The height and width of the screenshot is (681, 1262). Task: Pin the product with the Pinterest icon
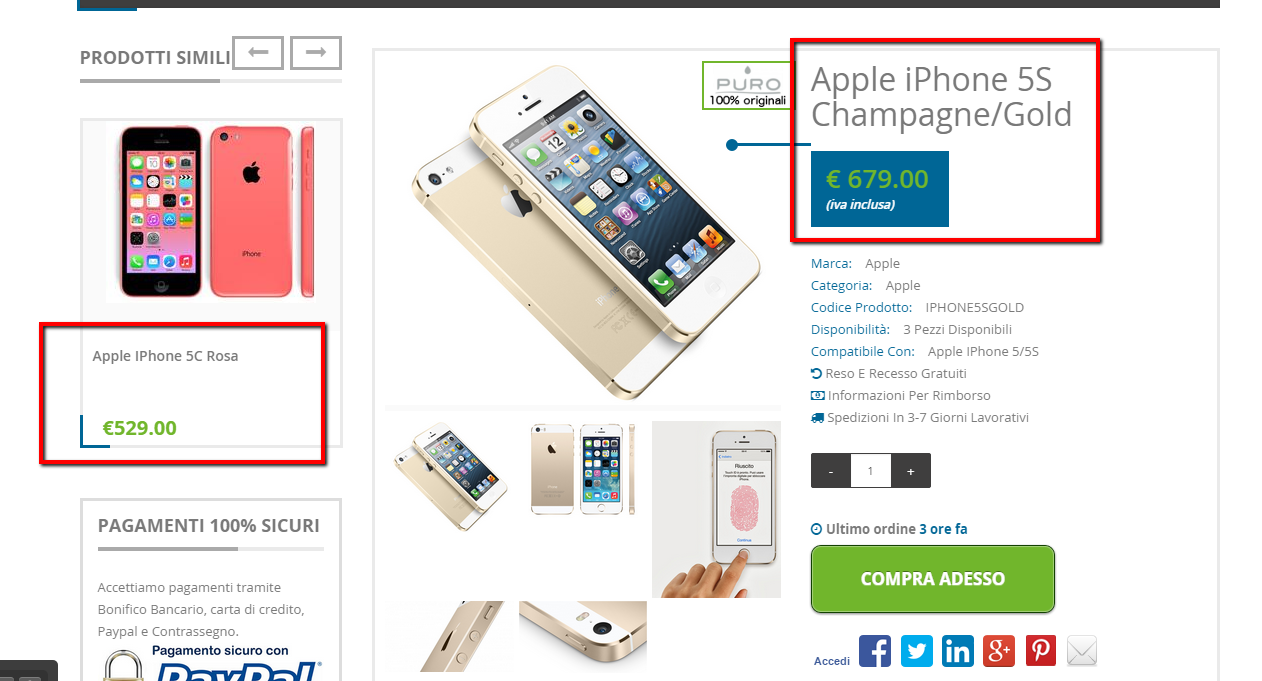(x=1040, y=651)
